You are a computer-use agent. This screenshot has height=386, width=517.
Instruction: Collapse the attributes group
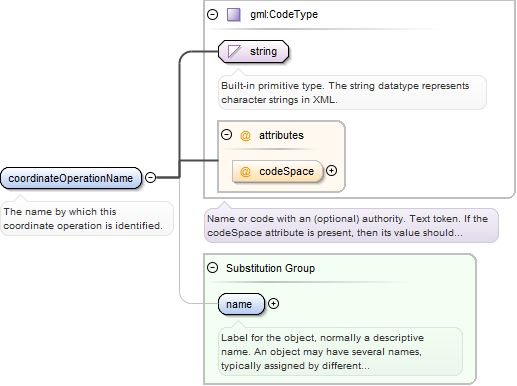pyautogui.click(x=227, y=135)
